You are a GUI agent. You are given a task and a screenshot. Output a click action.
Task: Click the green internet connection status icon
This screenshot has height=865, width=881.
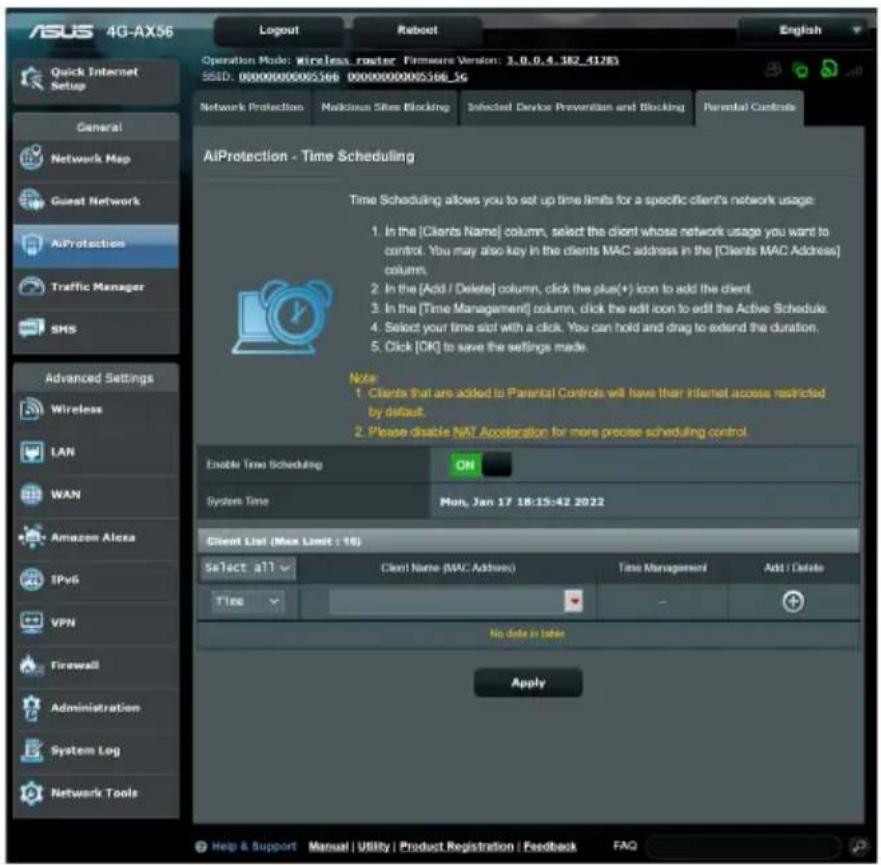pos(801,70)
